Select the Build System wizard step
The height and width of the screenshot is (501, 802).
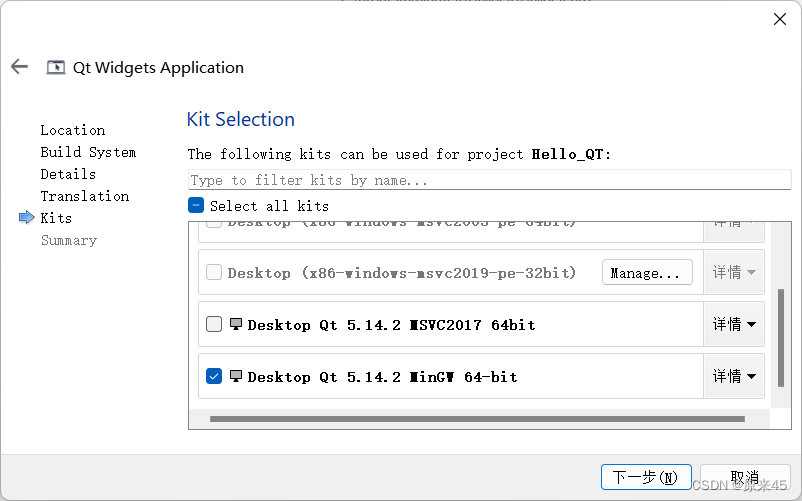tap(88, 152)
